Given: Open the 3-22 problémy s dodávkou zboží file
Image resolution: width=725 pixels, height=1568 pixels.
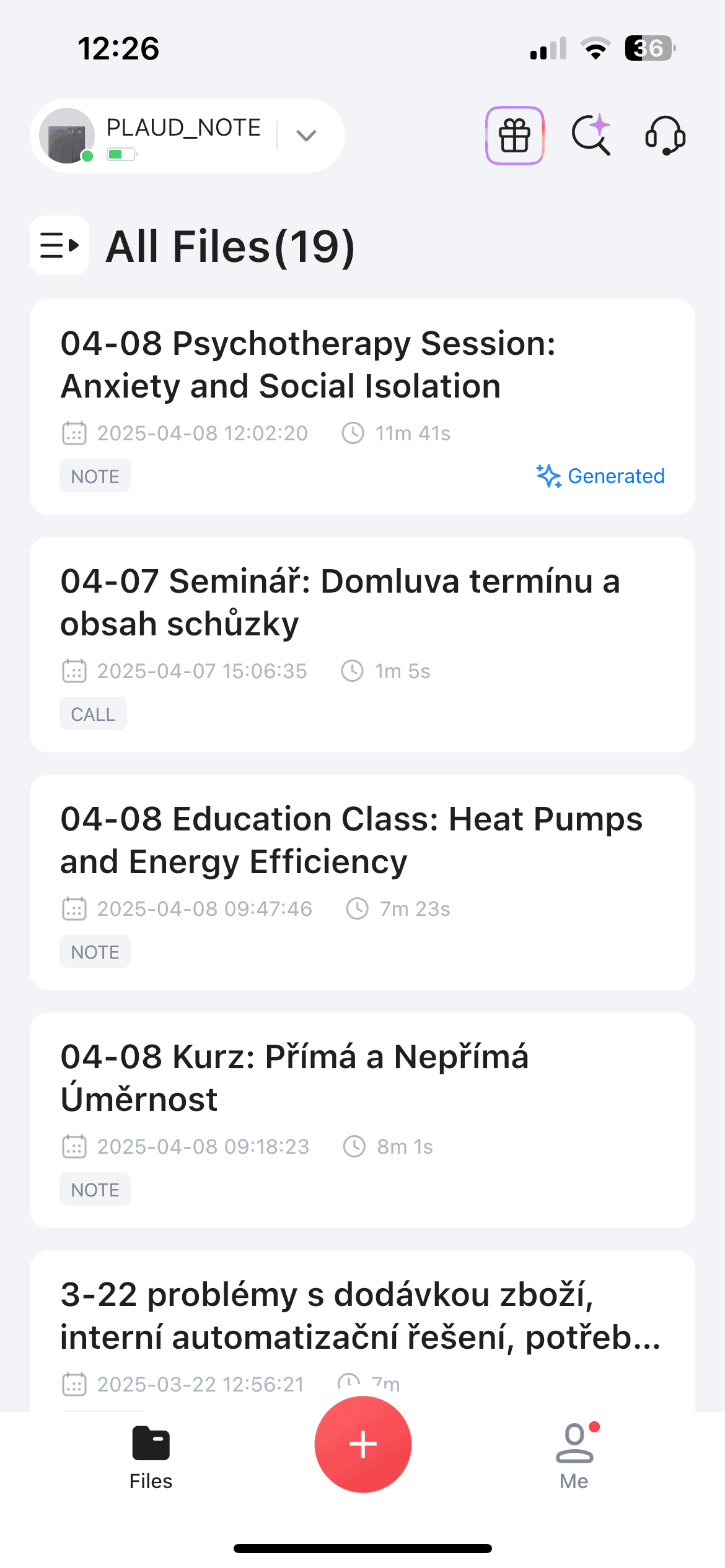Looking at the screenshot, I should (x=359, y=1315).
